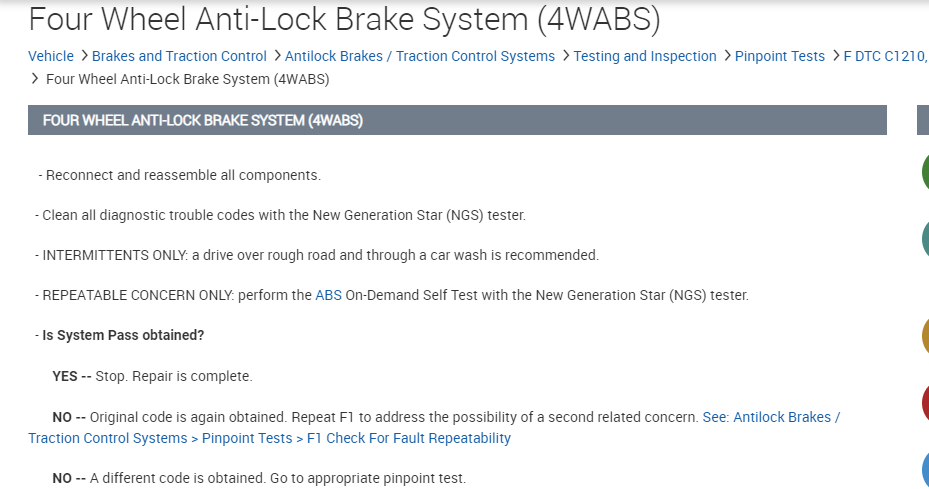929x489 pixels.
Task: Click the partial gray panel header at right edge
Action: tap(923, 120)
